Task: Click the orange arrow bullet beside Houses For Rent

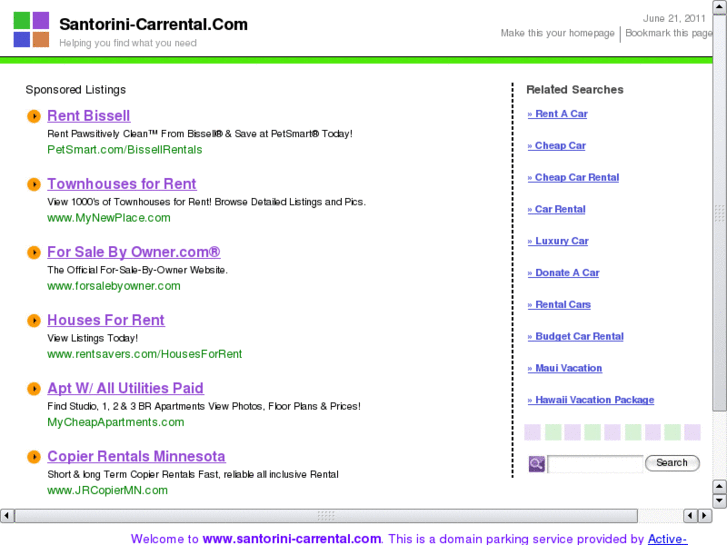Action: [34, 321]
